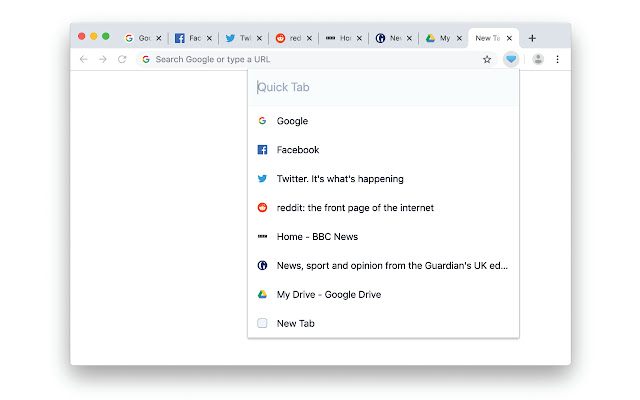Reload the page with the refresh icon
The height and width of the screenshot is (400, 640).
(x=122, y=59)
